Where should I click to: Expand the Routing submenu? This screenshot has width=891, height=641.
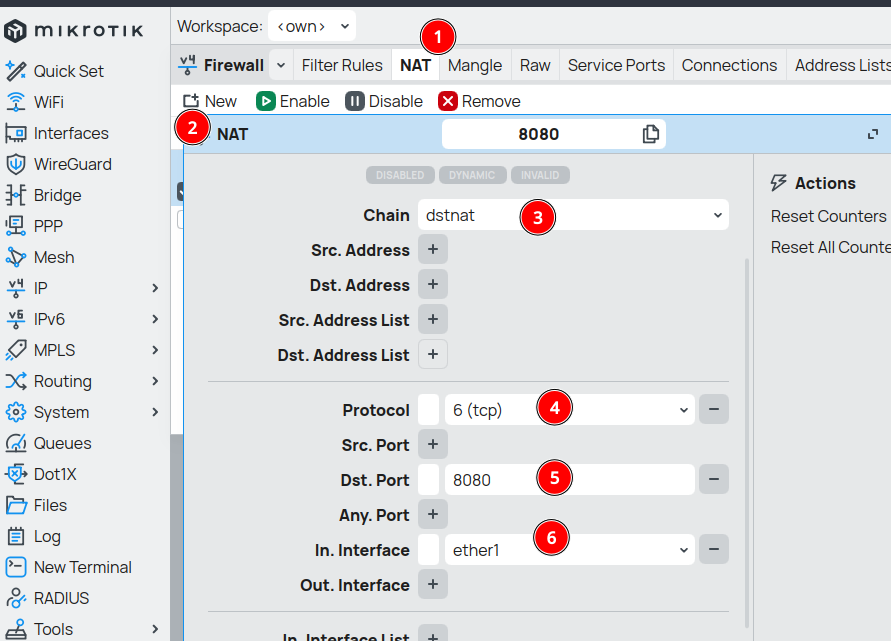coord(155,381)
